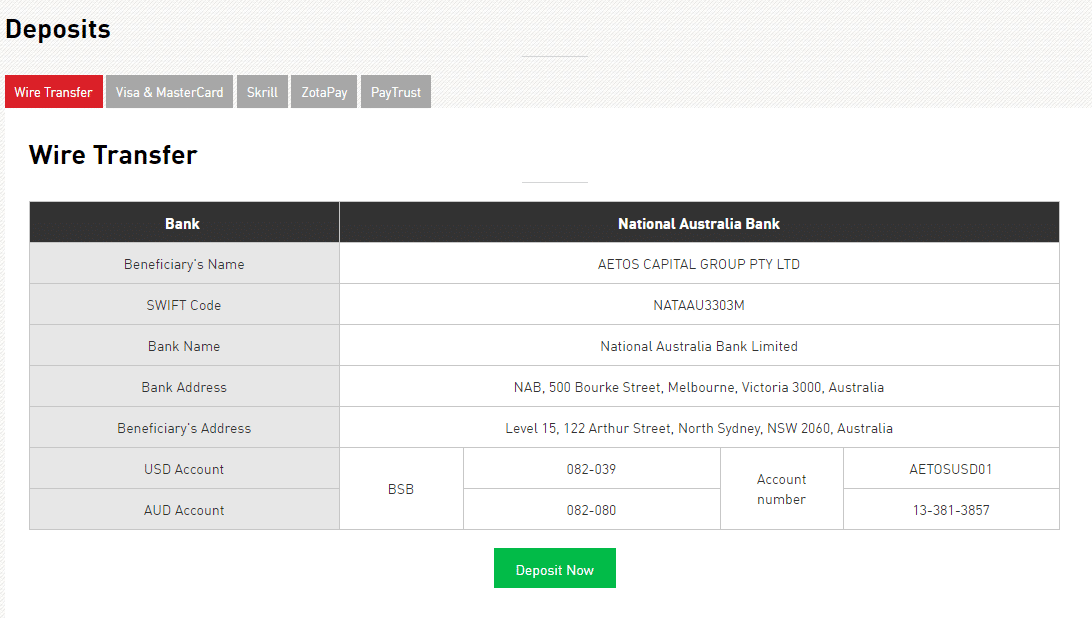This screenshot has width=1092, height=618.
Task: Click the Deposits page heading
Action: 58,30
